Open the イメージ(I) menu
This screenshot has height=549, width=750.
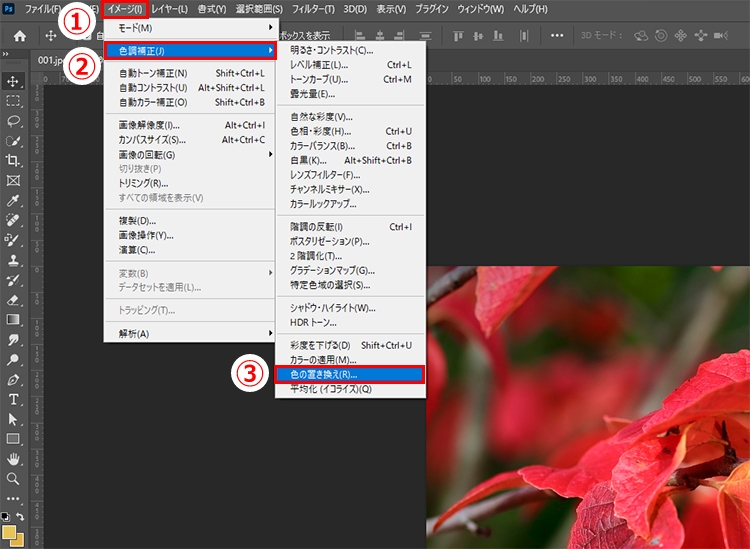125,9
